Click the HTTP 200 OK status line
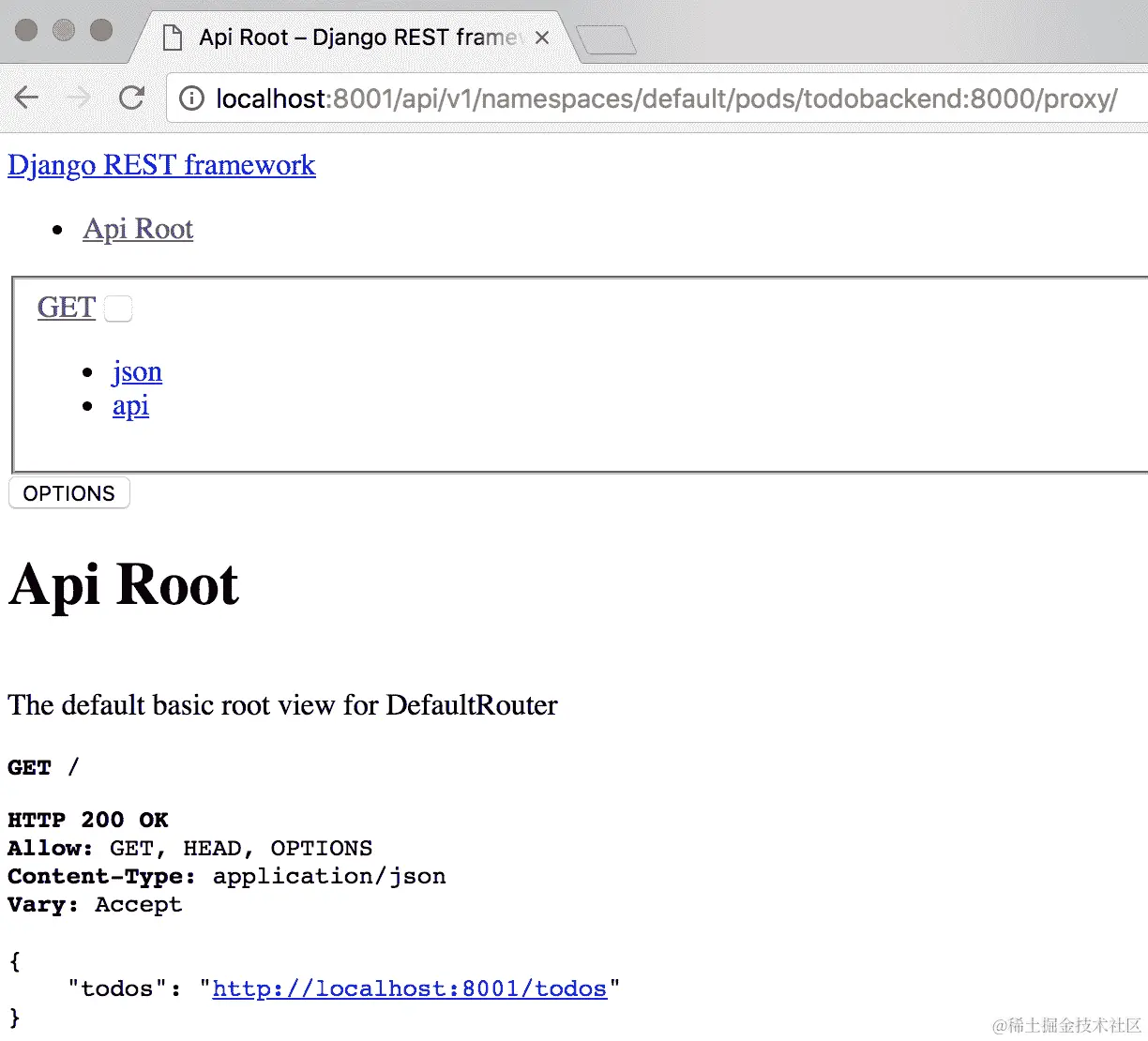 pos(88,820)
